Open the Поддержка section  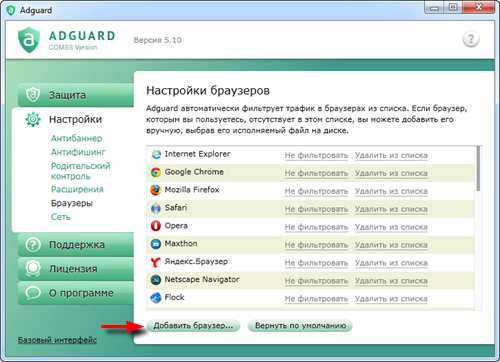click(x=76, y=245)
